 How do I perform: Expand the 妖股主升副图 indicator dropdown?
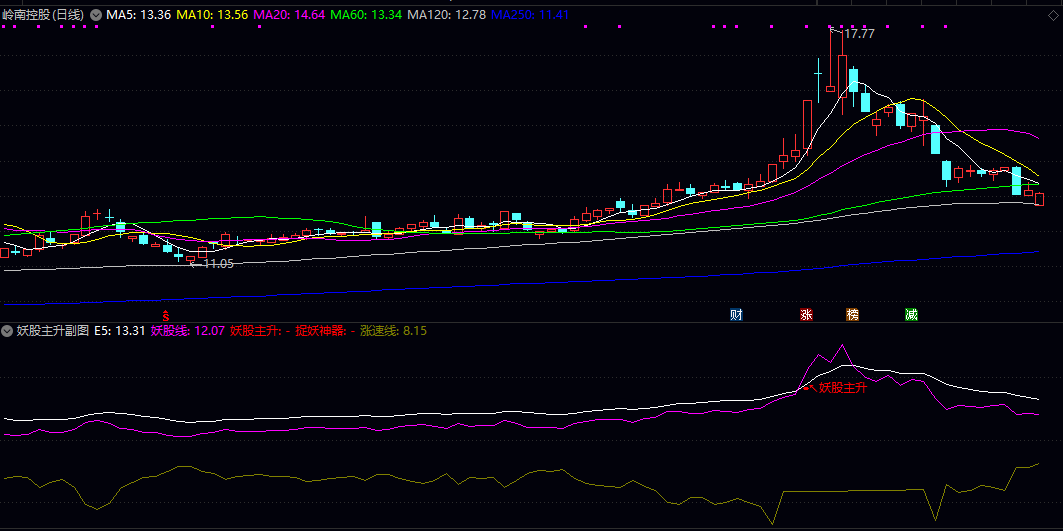(x=7, y=330)
